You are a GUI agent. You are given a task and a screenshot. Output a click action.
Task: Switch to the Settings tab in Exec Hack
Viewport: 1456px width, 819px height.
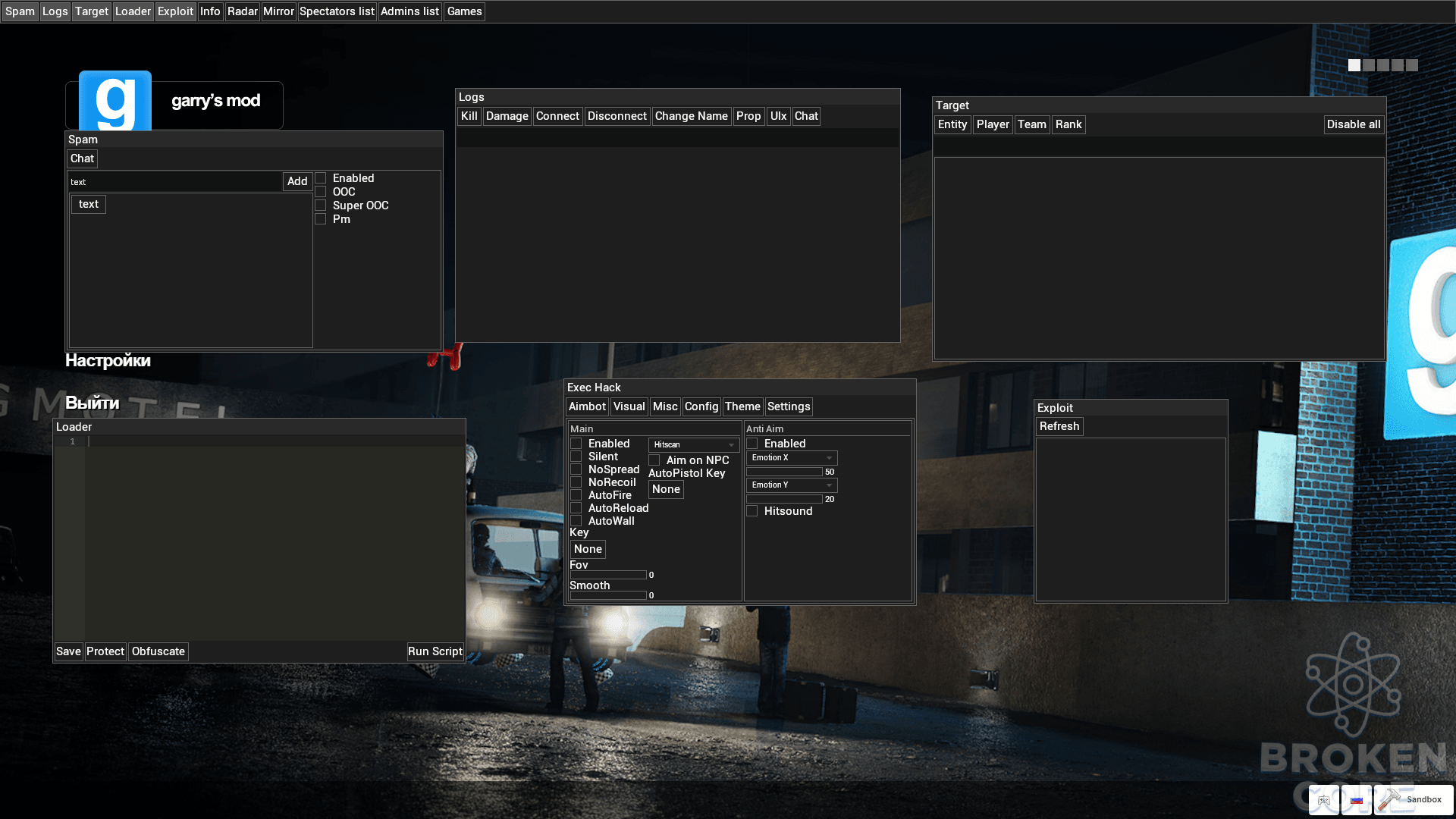pyautogui.click(x=789, y=406)
